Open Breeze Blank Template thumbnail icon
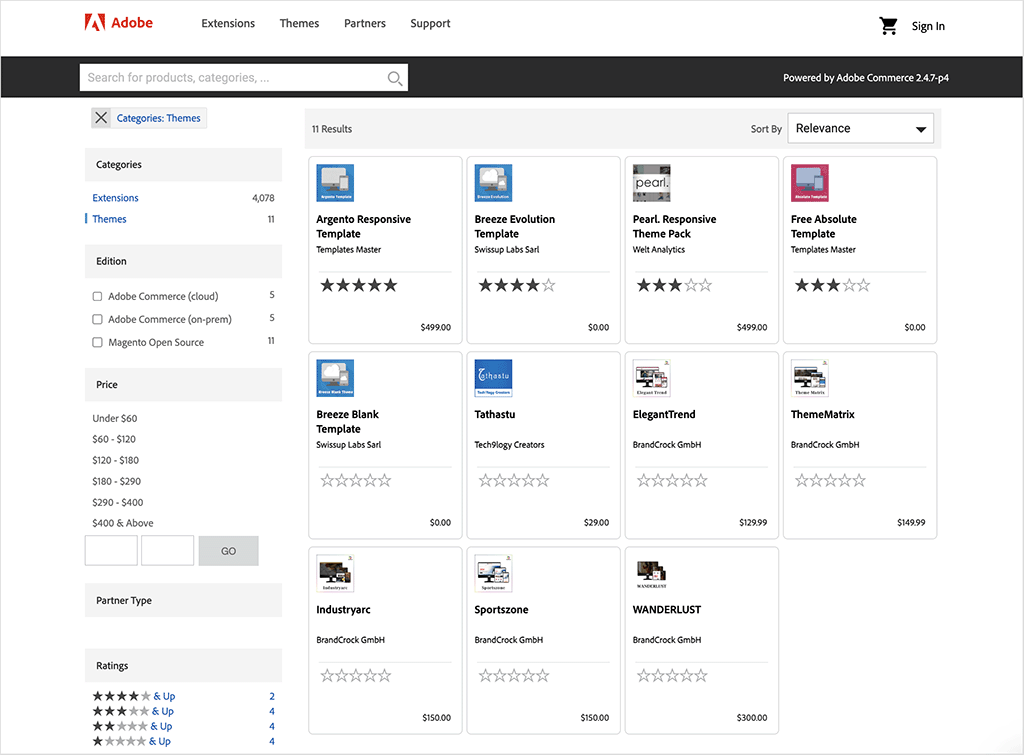1024x755 pixels. [x=335, y=378]
